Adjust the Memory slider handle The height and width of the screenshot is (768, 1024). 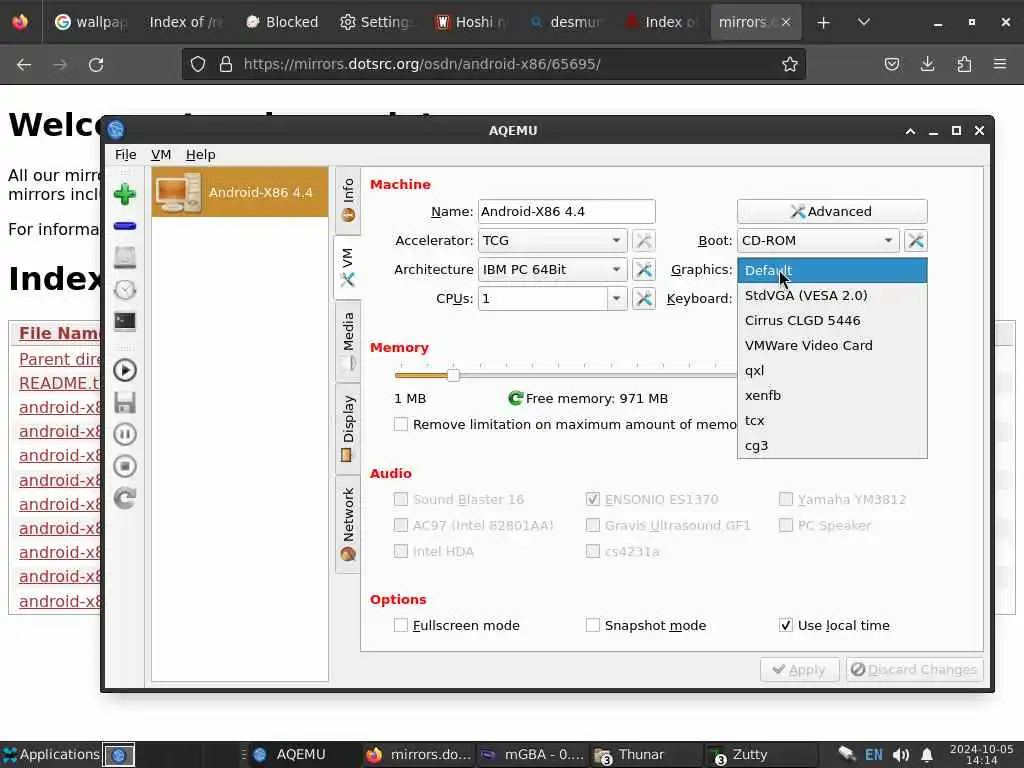(453, 375)
